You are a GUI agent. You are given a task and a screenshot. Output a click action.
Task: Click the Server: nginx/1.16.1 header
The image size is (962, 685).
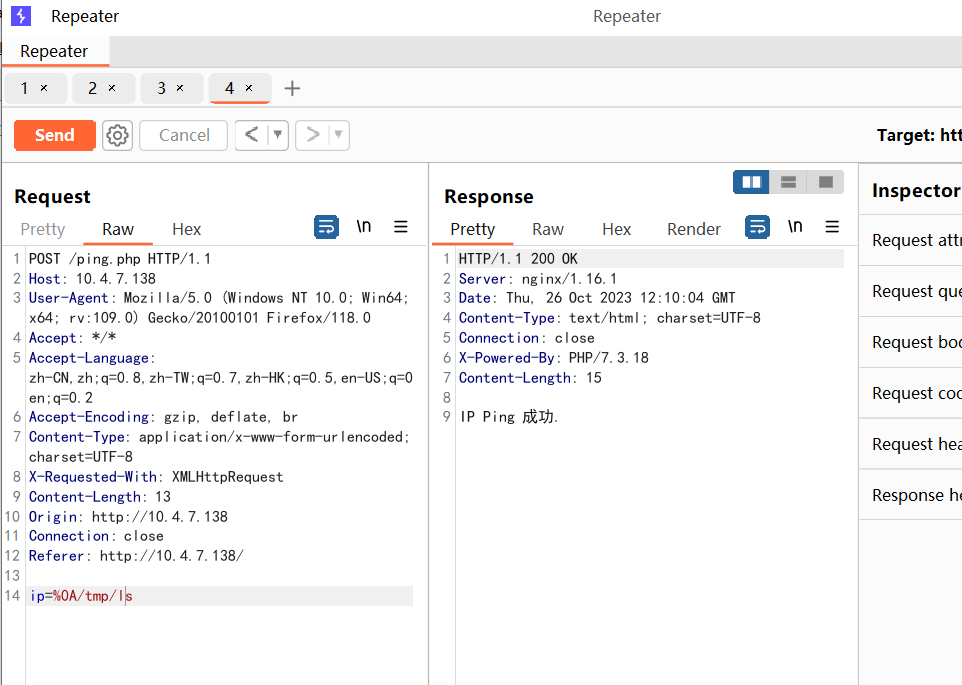(x=538, y=279)
